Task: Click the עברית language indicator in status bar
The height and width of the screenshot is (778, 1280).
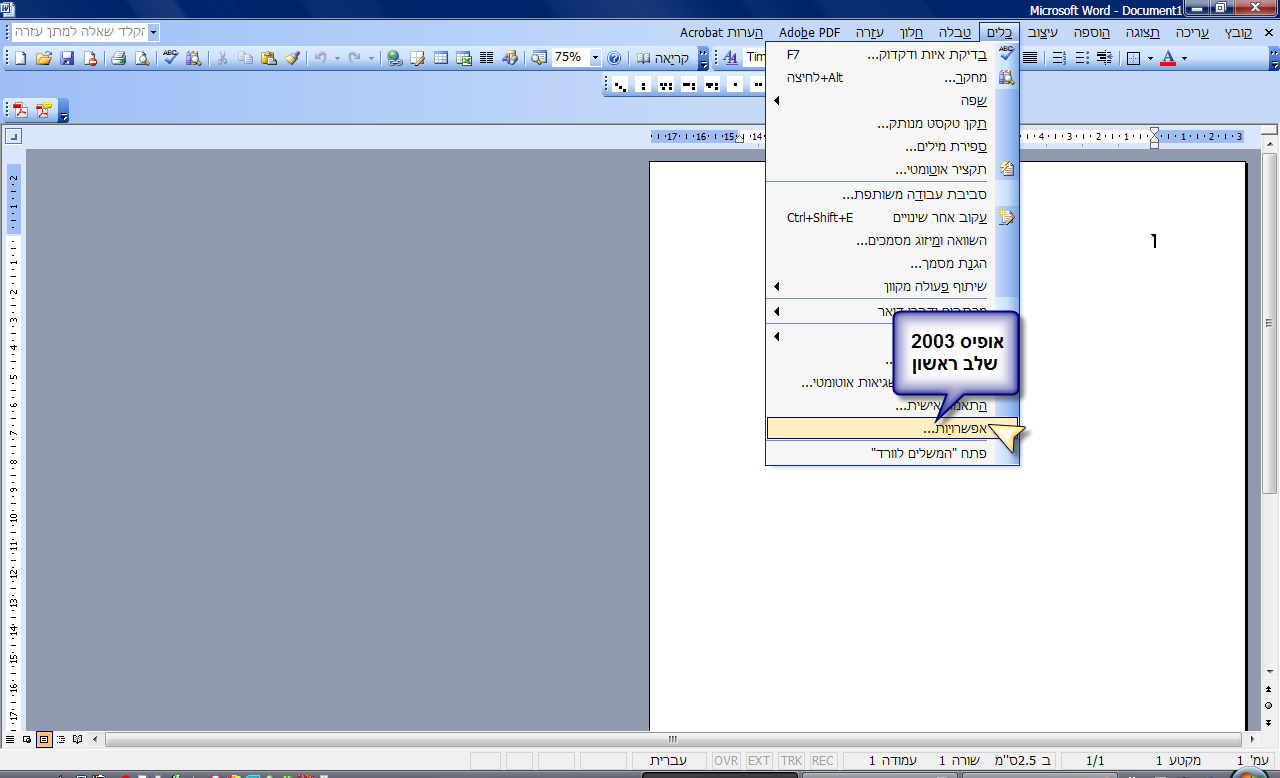Action: [668, 761]
